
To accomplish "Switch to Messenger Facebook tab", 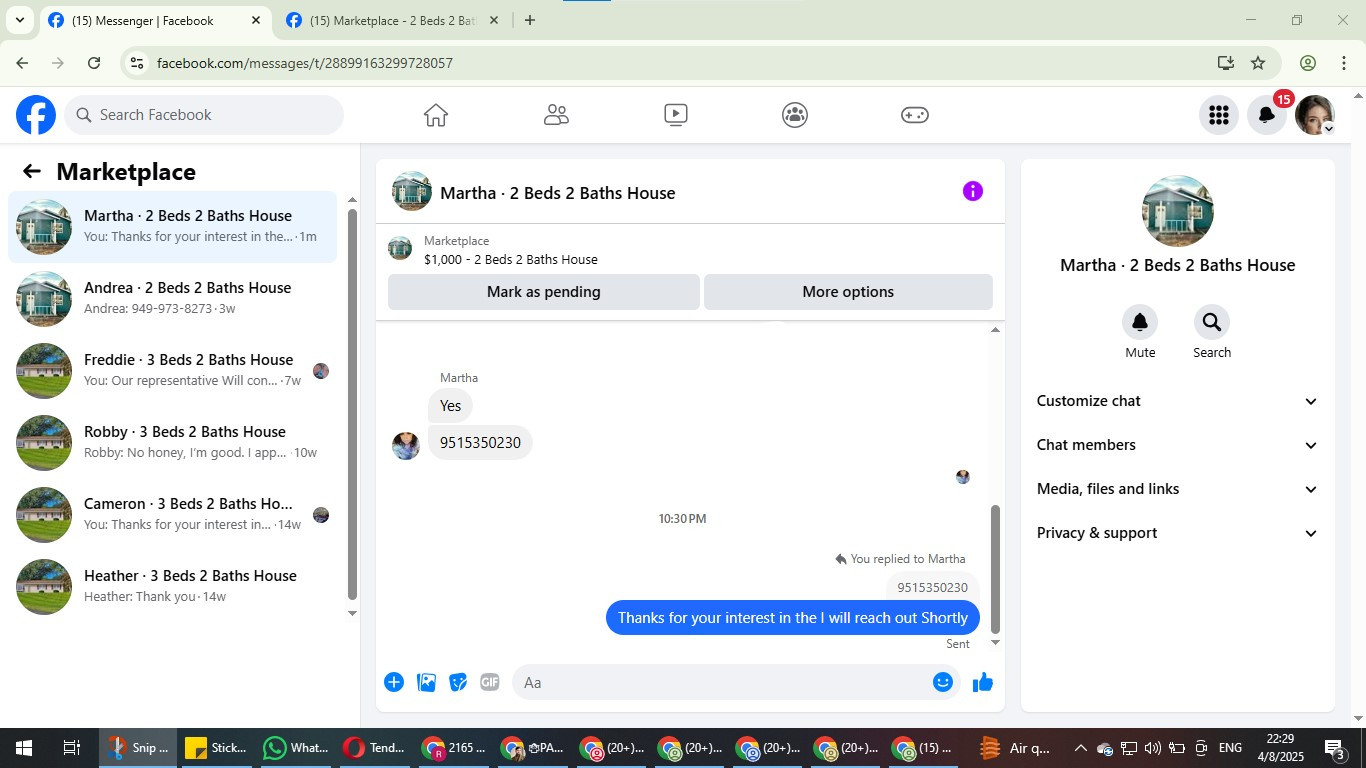I will click(155, 20).
